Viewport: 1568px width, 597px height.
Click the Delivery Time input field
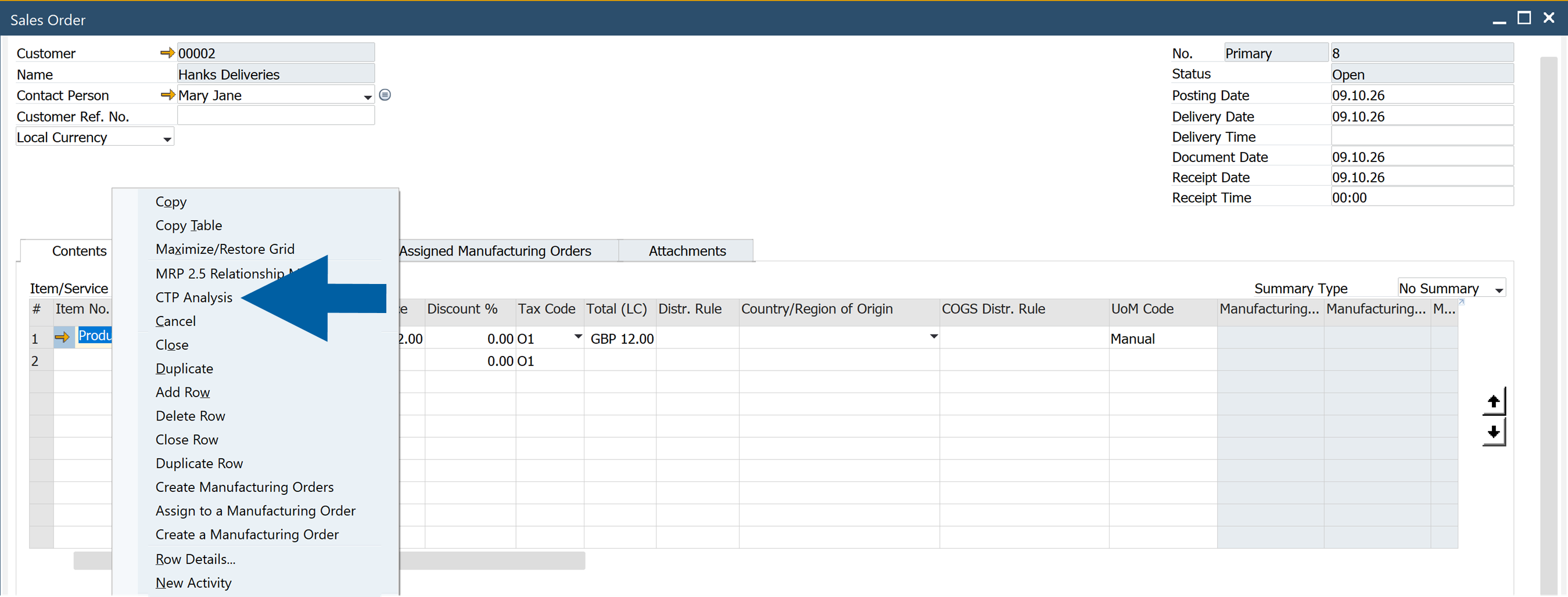[x=1422, y=136]
